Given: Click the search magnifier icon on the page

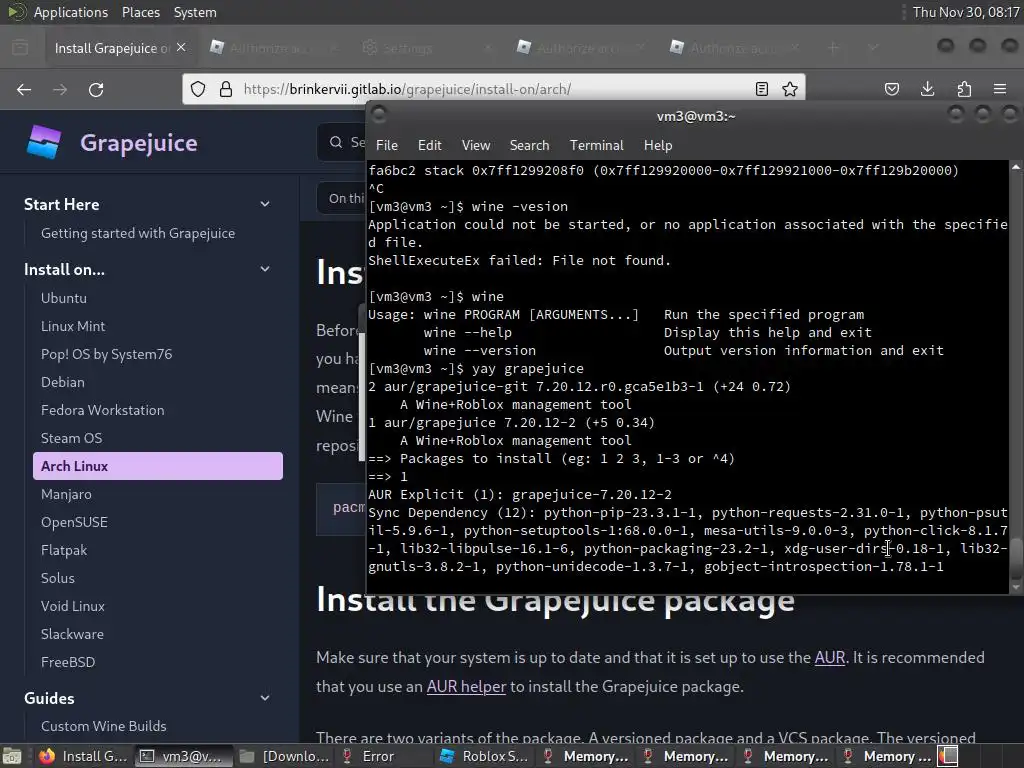Looking at the screenshot, I should 336,142.
